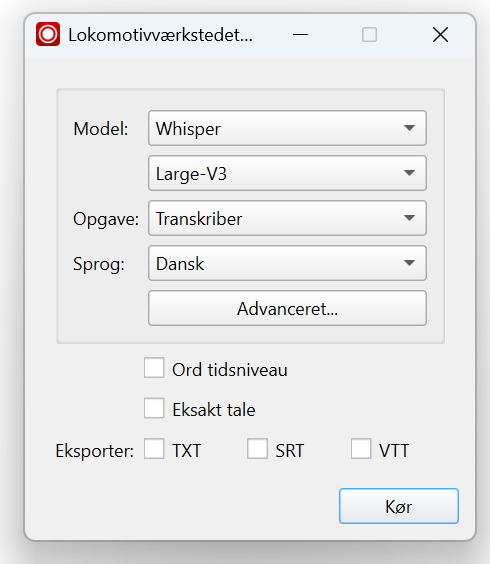490x564 pixels.
Task: Open the Whisper model dropdown arrow
Action: [x=409, y=128]
